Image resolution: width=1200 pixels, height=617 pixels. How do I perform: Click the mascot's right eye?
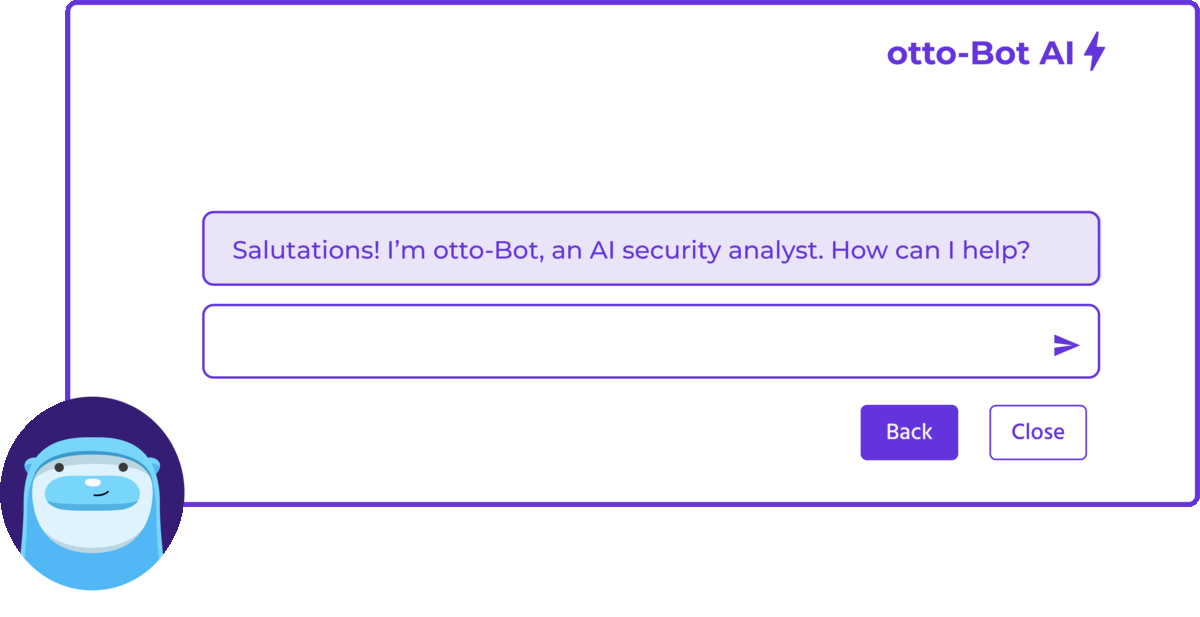coord(124,467)
